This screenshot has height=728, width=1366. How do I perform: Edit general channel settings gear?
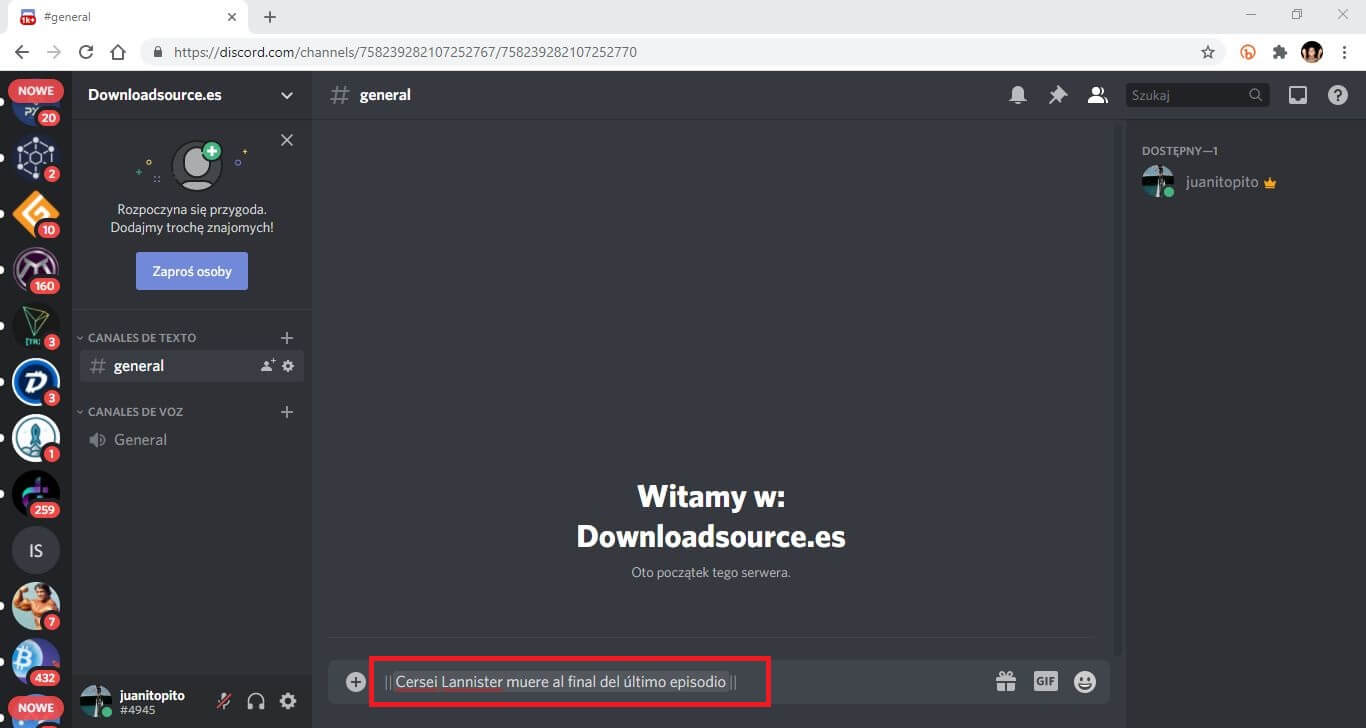pos(288,366)
